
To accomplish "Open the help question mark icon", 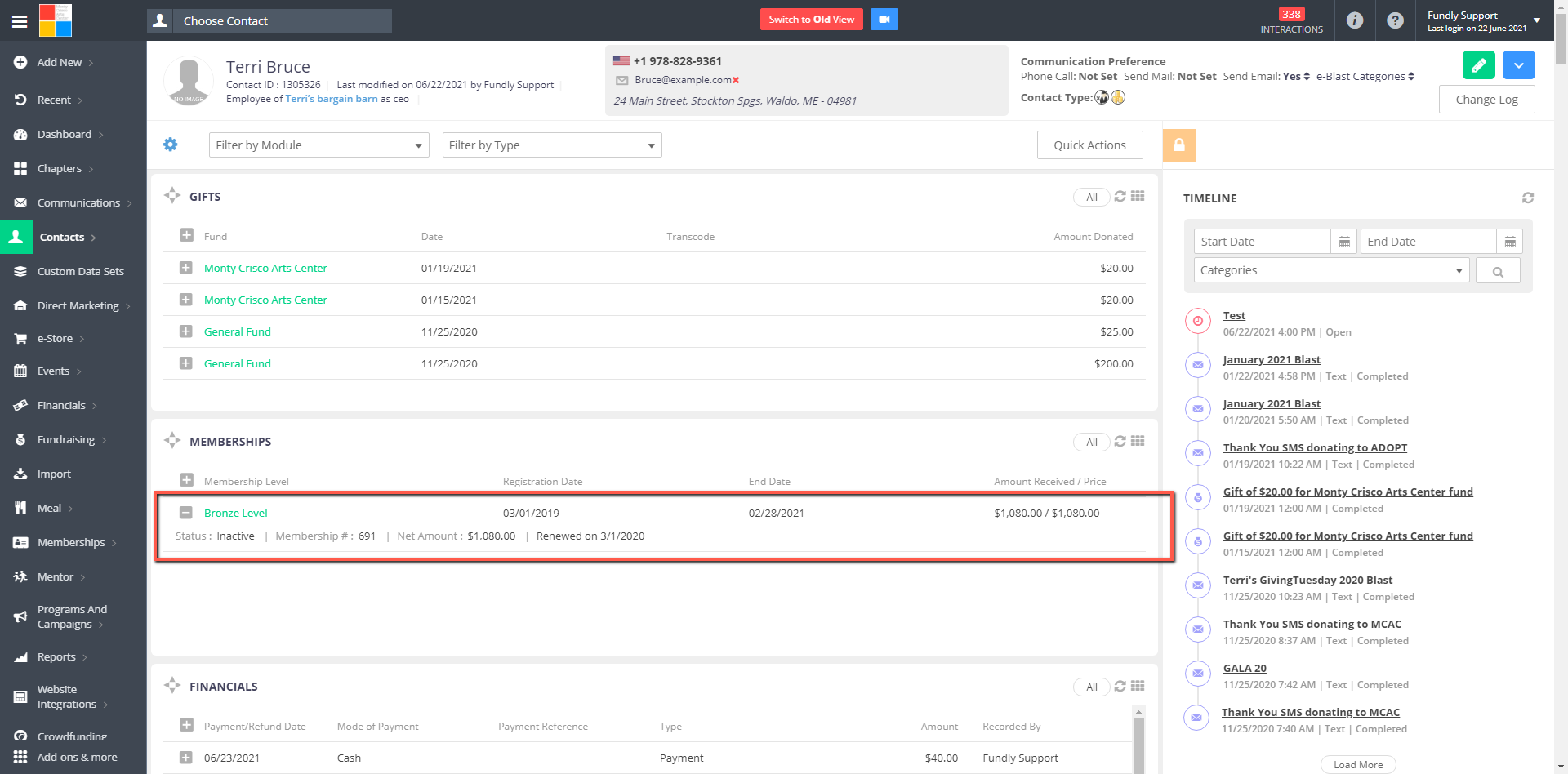I will [x=1396, y=20].
